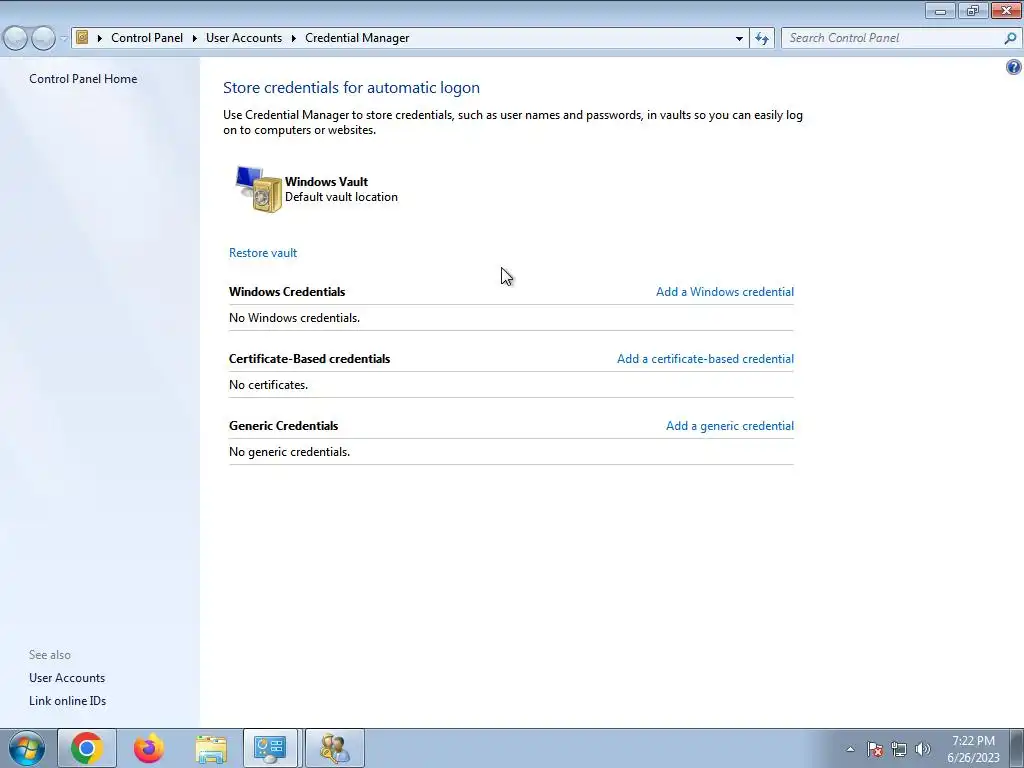
Task: Select Credential Manager breadcrumb
Action: point(357,38)
